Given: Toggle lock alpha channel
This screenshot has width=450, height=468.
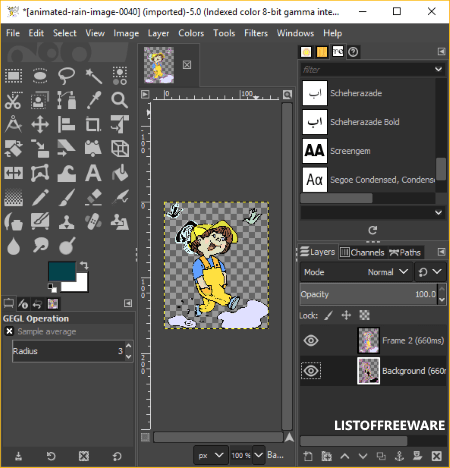Looking at the screenshot, I should point(364,315).
